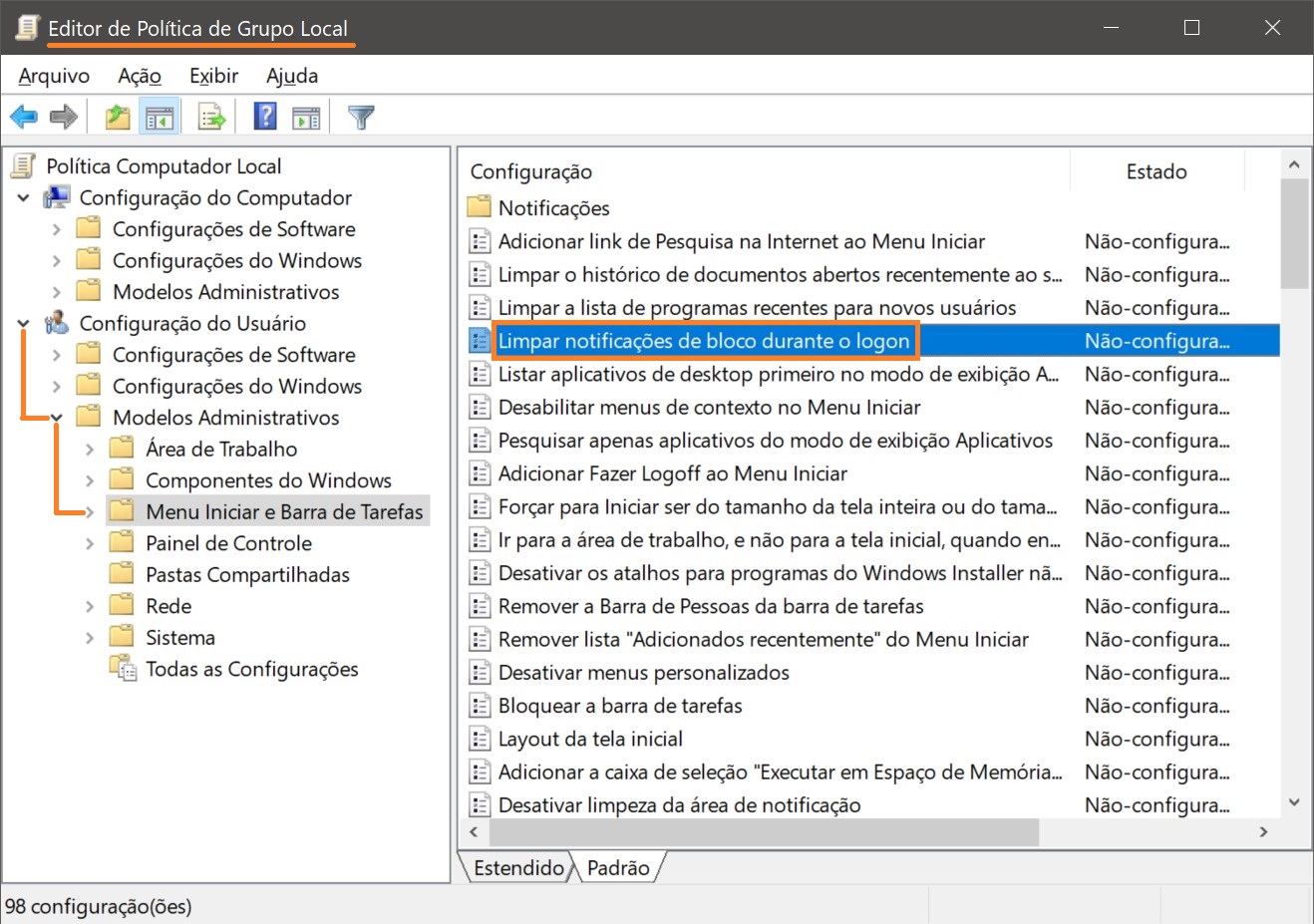Expand the Área de Trabalho folder
Viewport: 1314px width, 924px height.
(90, 450)
